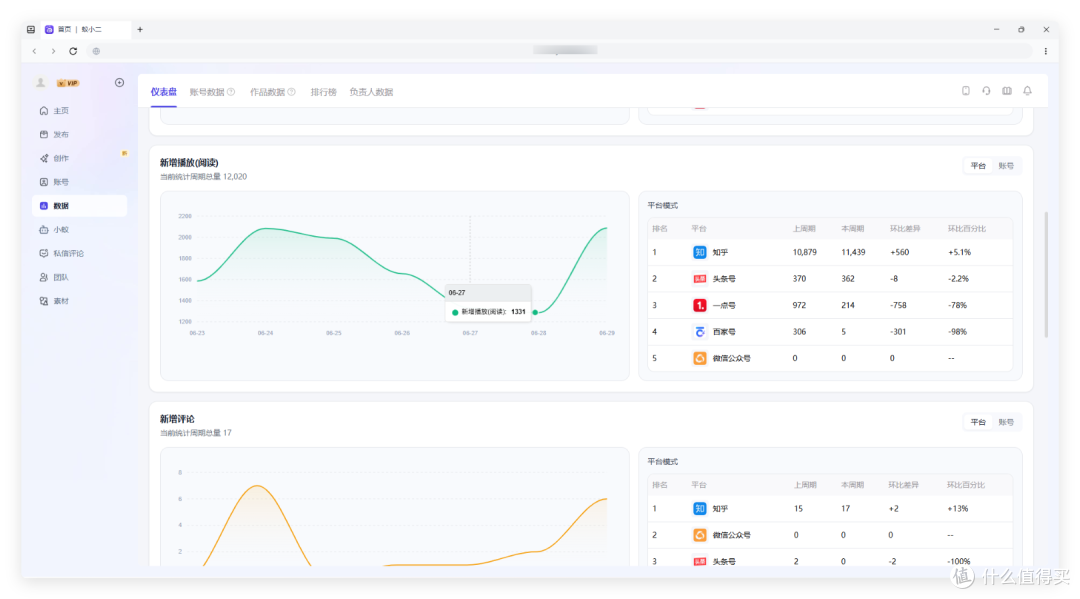Reload the page with refresh icon
The image size is (1080, 599).
click(x=73, y=51)
